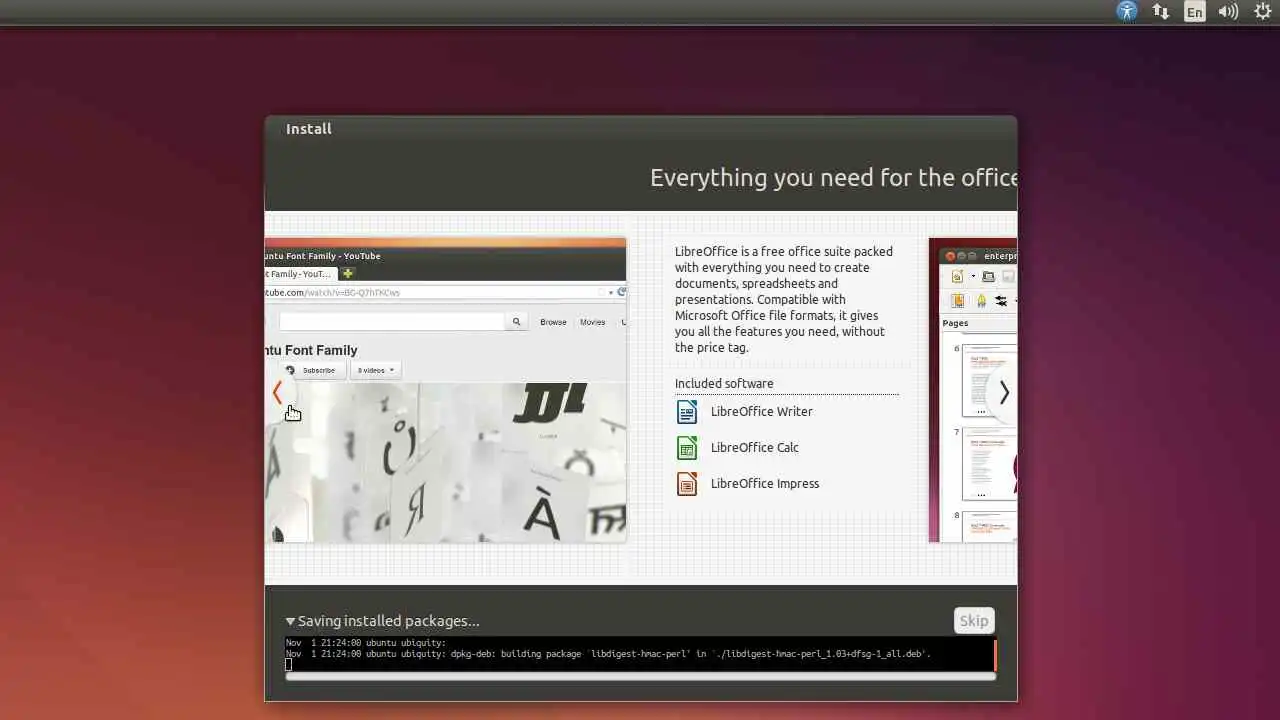Open the videos dropdown in YouTube slide
This screenshot has width=1280, height=720.
(376, 370)
